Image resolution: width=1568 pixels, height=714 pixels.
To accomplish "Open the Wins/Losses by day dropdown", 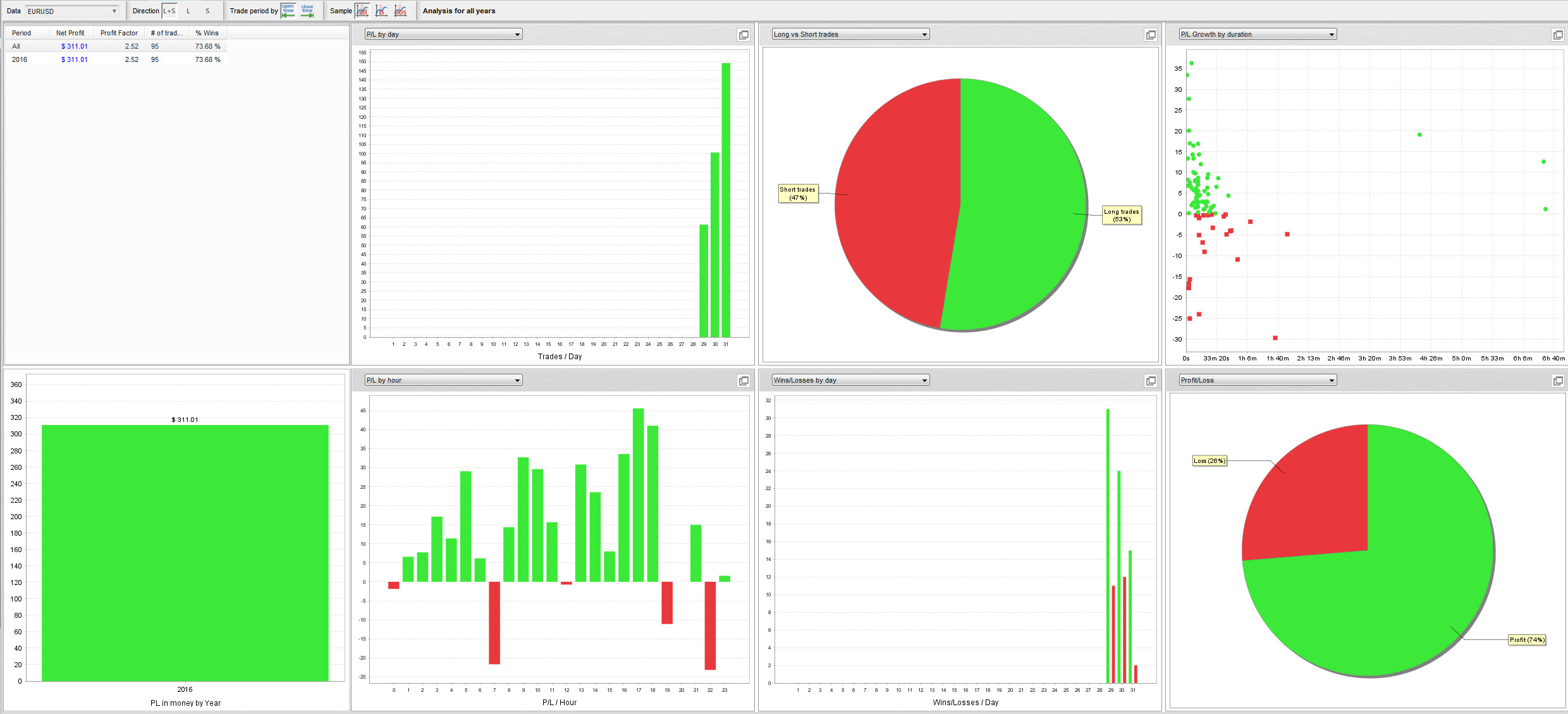I will tap(851, 380).
